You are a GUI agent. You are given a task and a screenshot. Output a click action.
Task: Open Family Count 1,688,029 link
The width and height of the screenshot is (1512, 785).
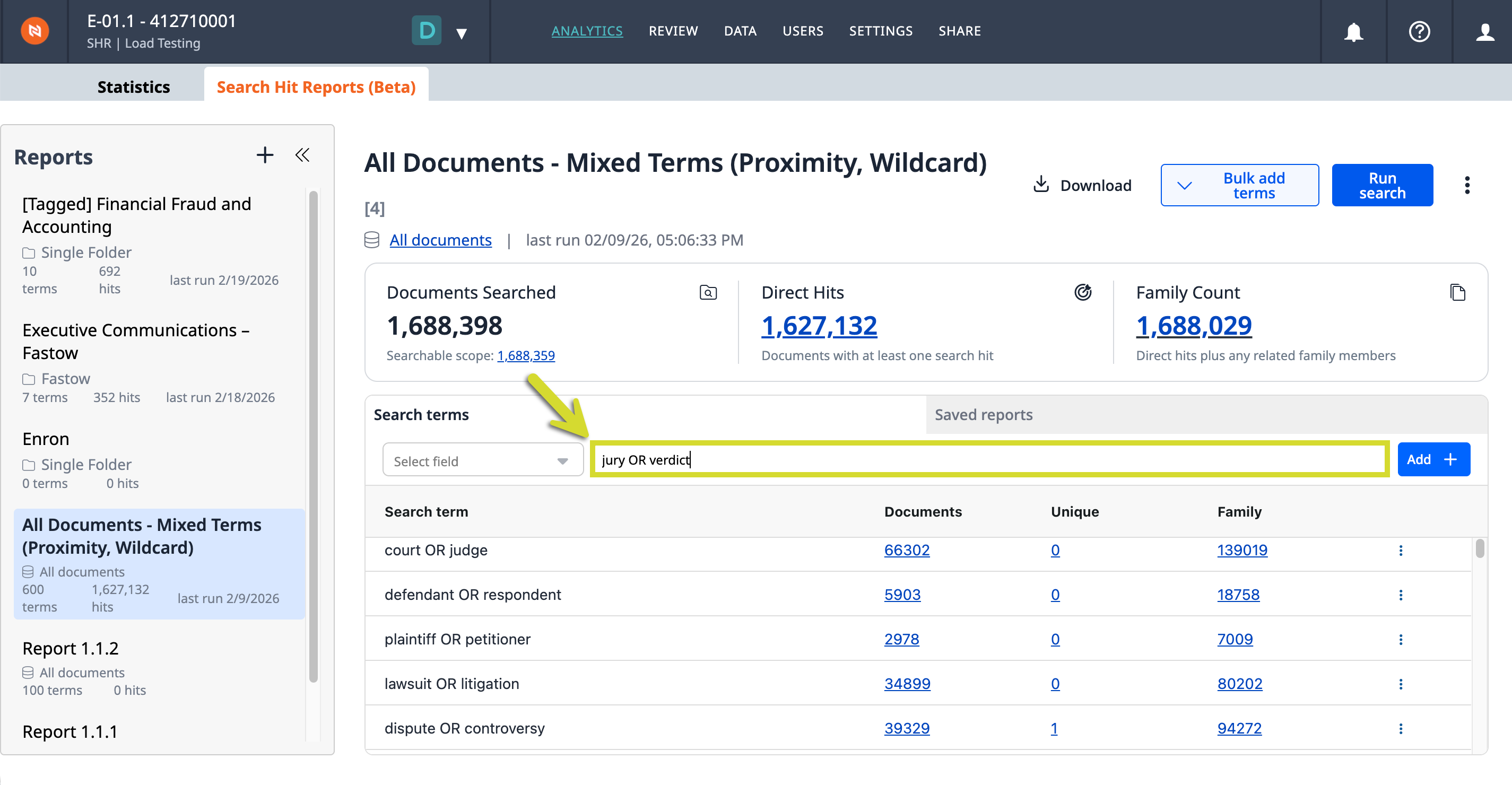pos(1194,326)
